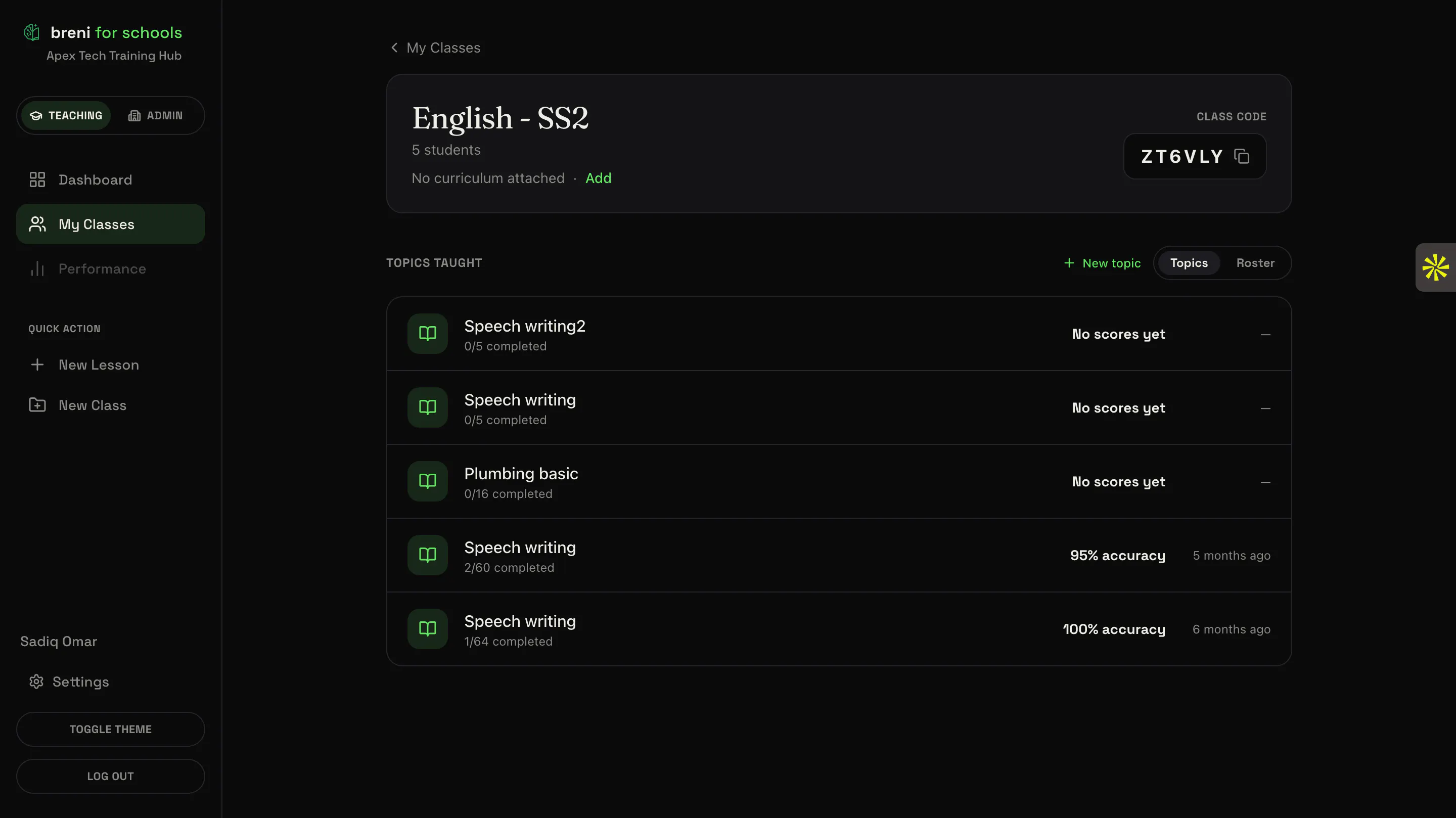This screenshot has width=1456, height=818.
Task: Add a curriculum via Add link
Action: click(x=599, y=178)
